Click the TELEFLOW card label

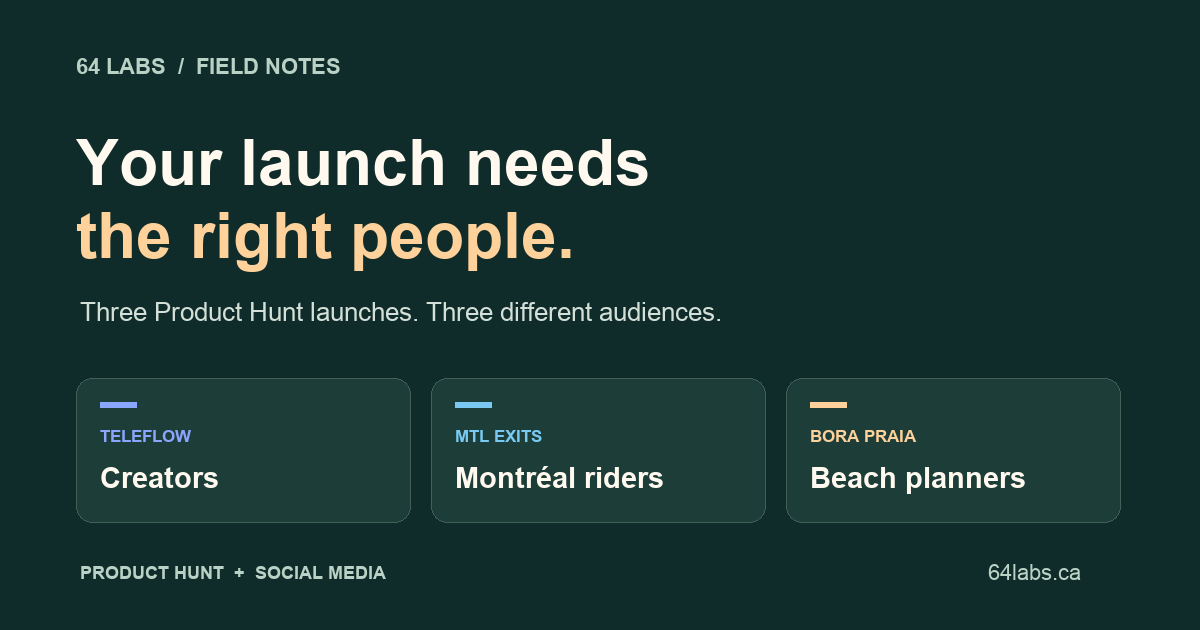(145, 436)
